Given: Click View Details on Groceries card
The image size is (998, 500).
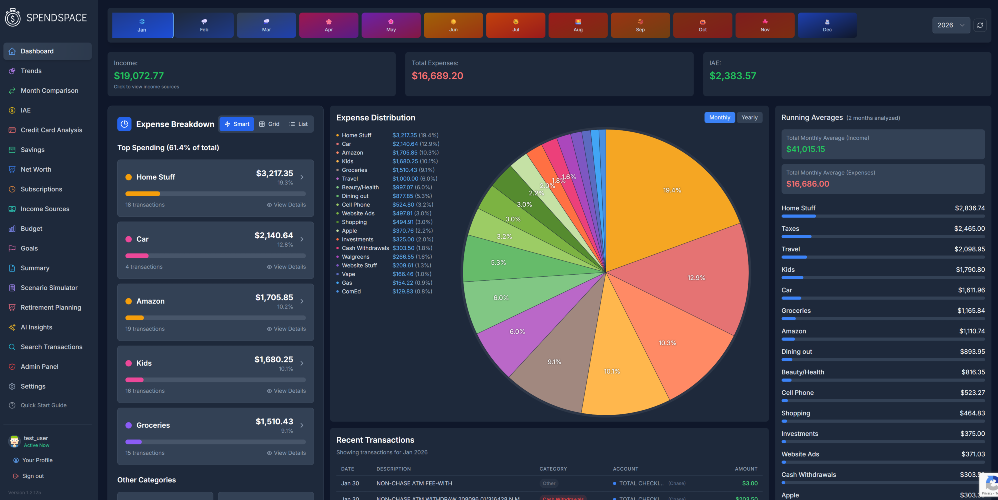Looking at the screenshot, I should point(286,453).
